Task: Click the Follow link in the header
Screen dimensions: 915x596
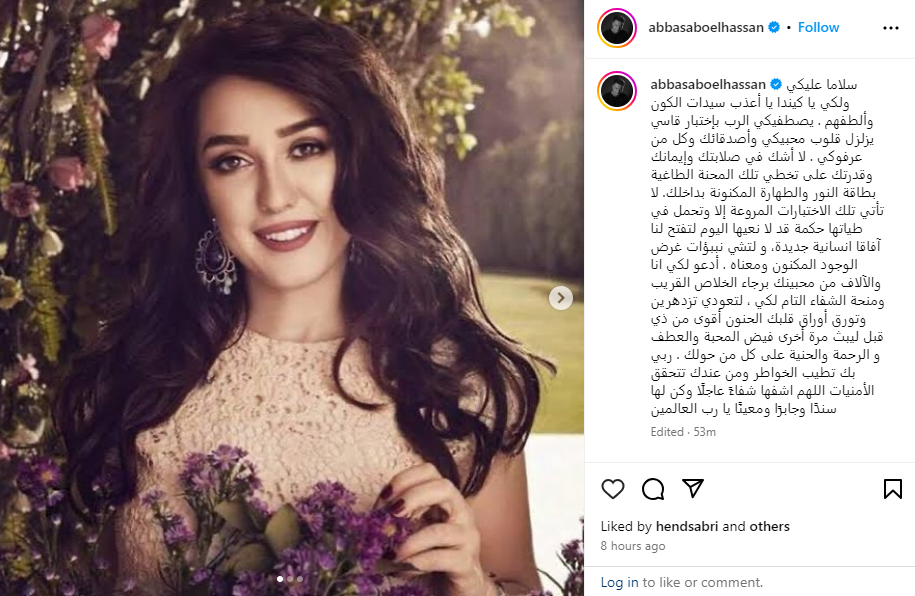Action: pyautogui.click(x=818, y=27)
